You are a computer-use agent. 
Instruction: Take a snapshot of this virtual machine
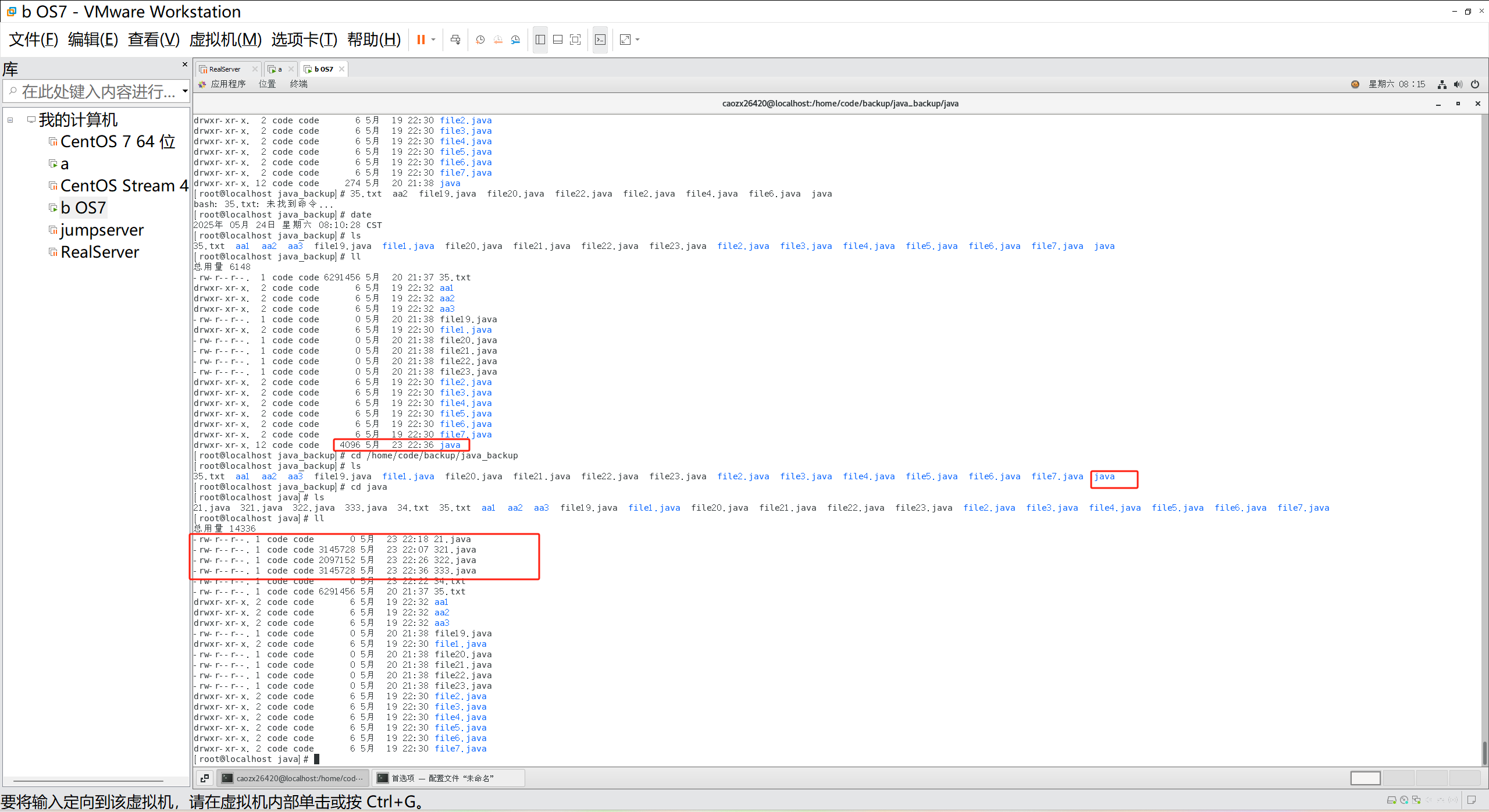pyautogui.click(x=480, y=40)
